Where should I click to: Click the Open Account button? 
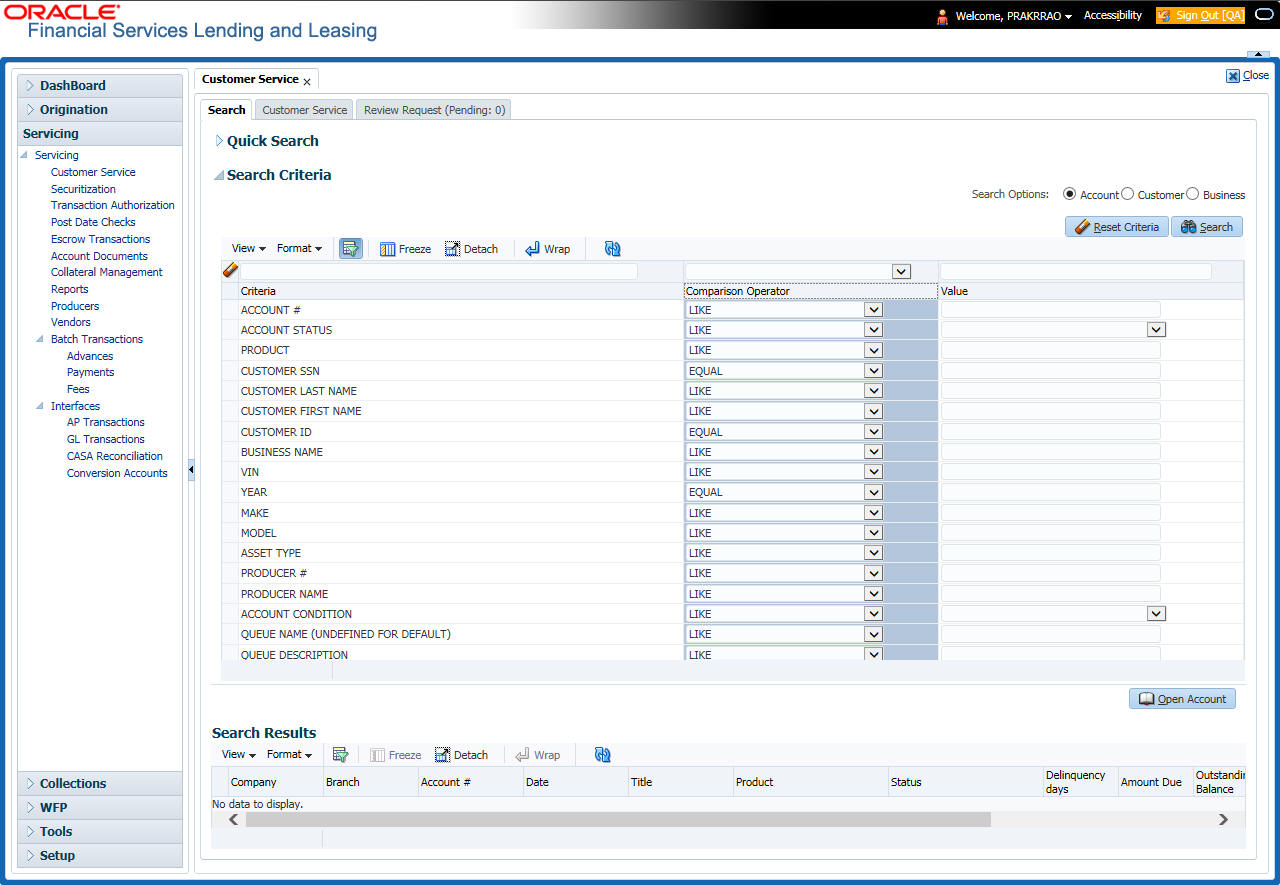1182,699
